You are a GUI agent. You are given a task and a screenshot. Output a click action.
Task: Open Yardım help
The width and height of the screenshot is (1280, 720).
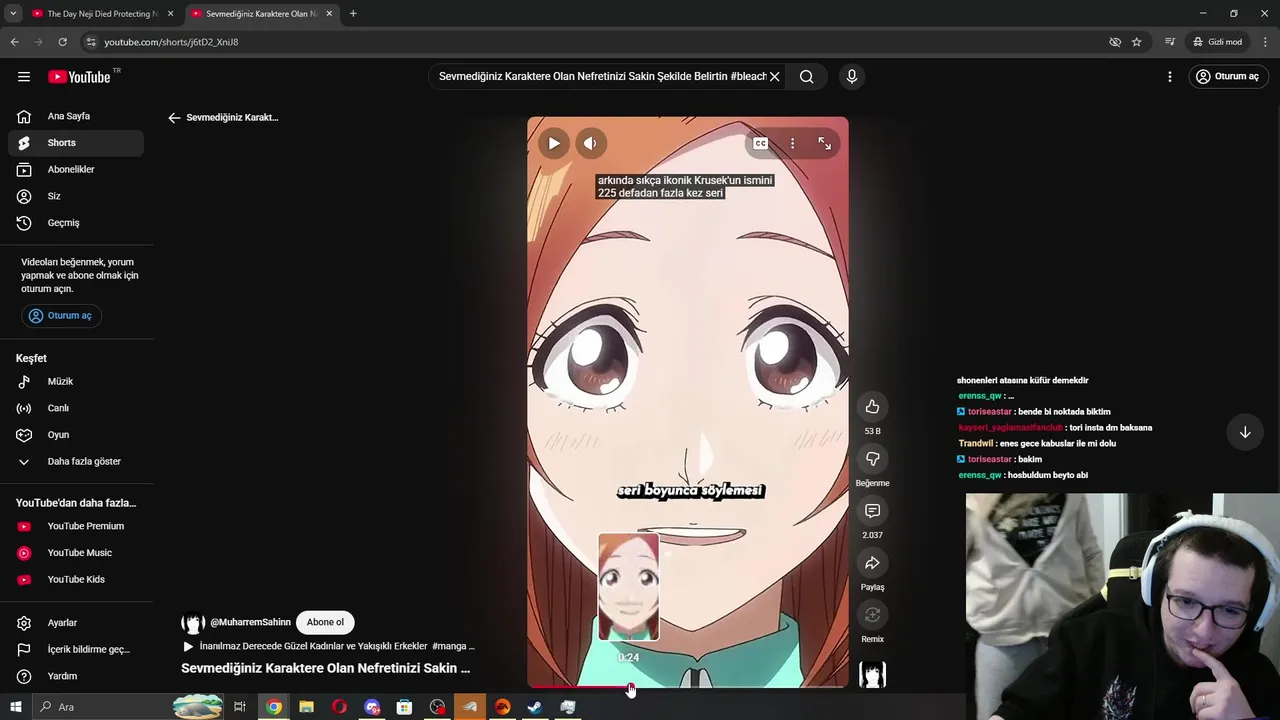[x=76, y=676]
